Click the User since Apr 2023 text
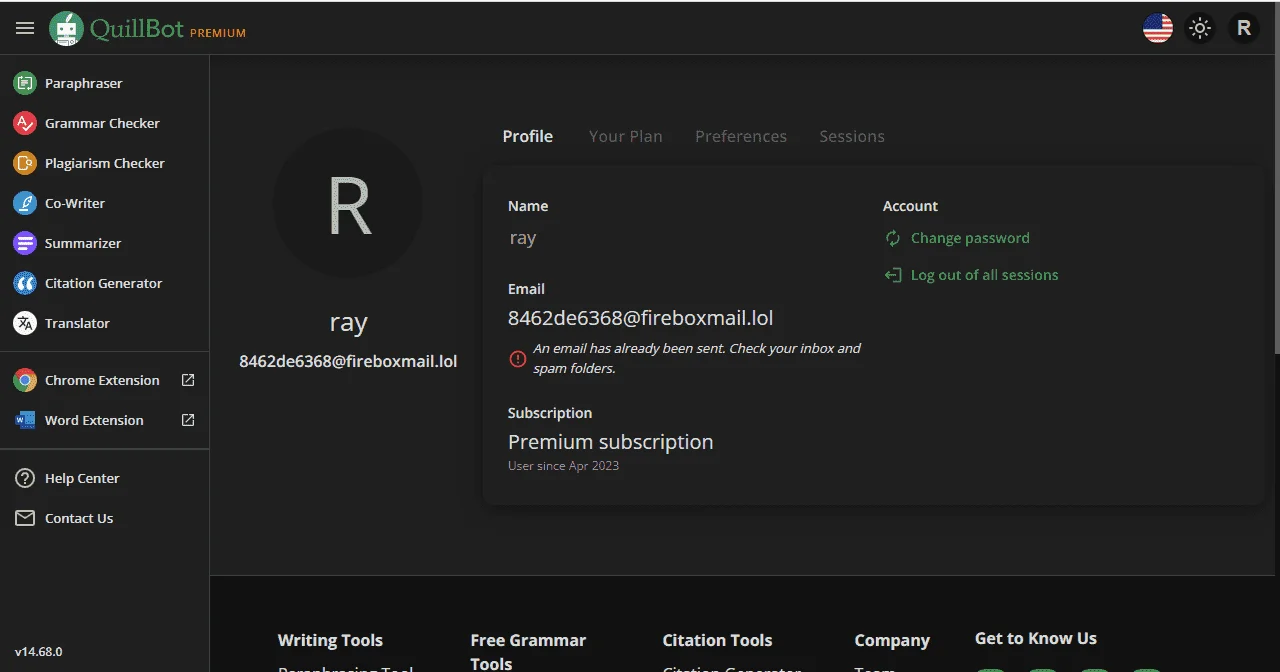1280x672 pixels. tap(564, 466)
